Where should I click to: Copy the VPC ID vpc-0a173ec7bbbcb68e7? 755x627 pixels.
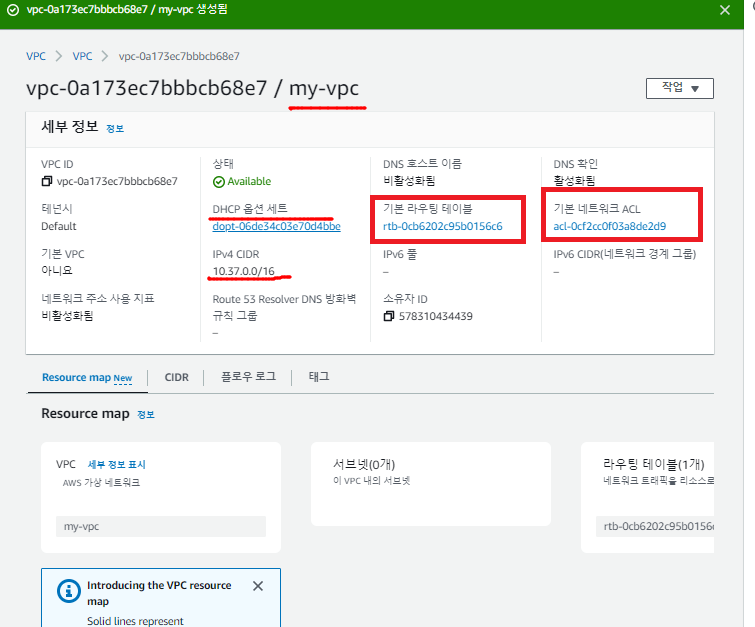[x=47, y=181]
